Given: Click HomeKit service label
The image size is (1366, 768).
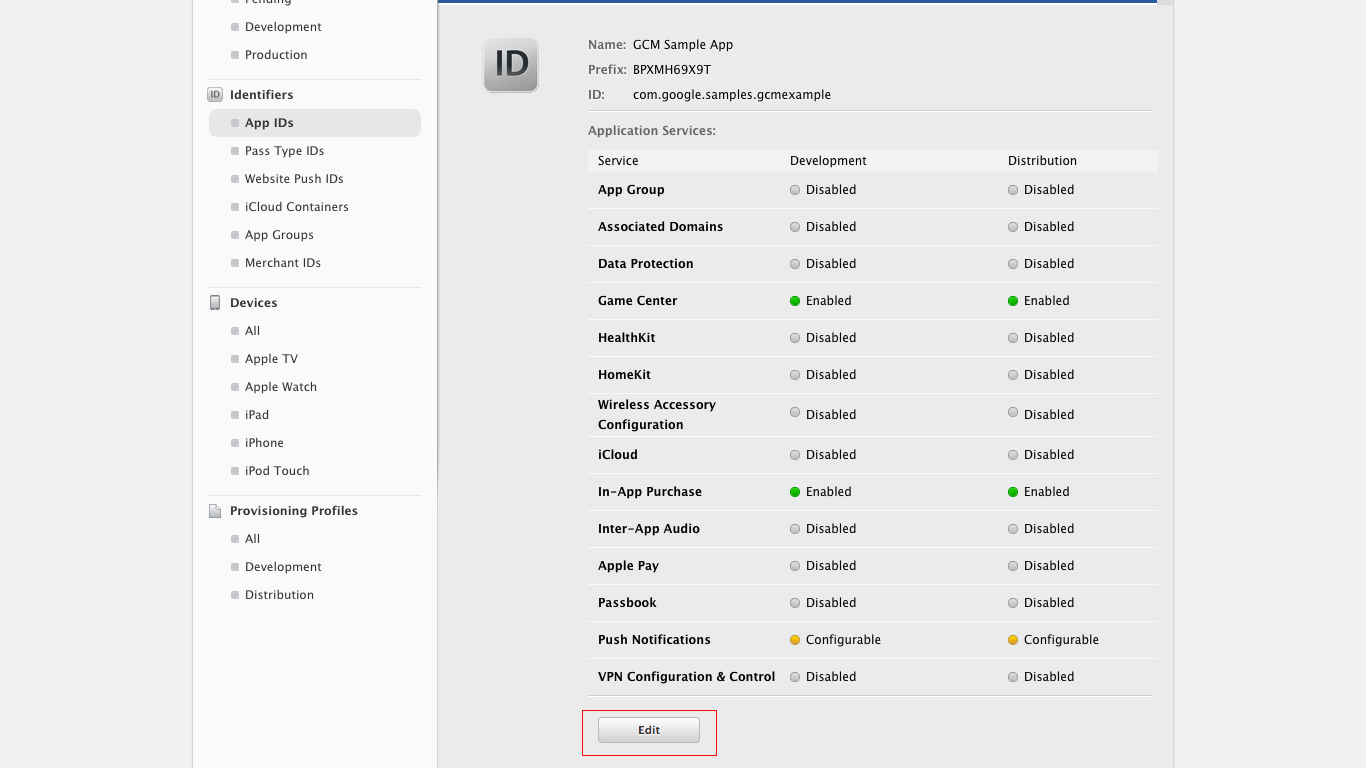Looking at the screenshot, I should (x=624, y=375).
